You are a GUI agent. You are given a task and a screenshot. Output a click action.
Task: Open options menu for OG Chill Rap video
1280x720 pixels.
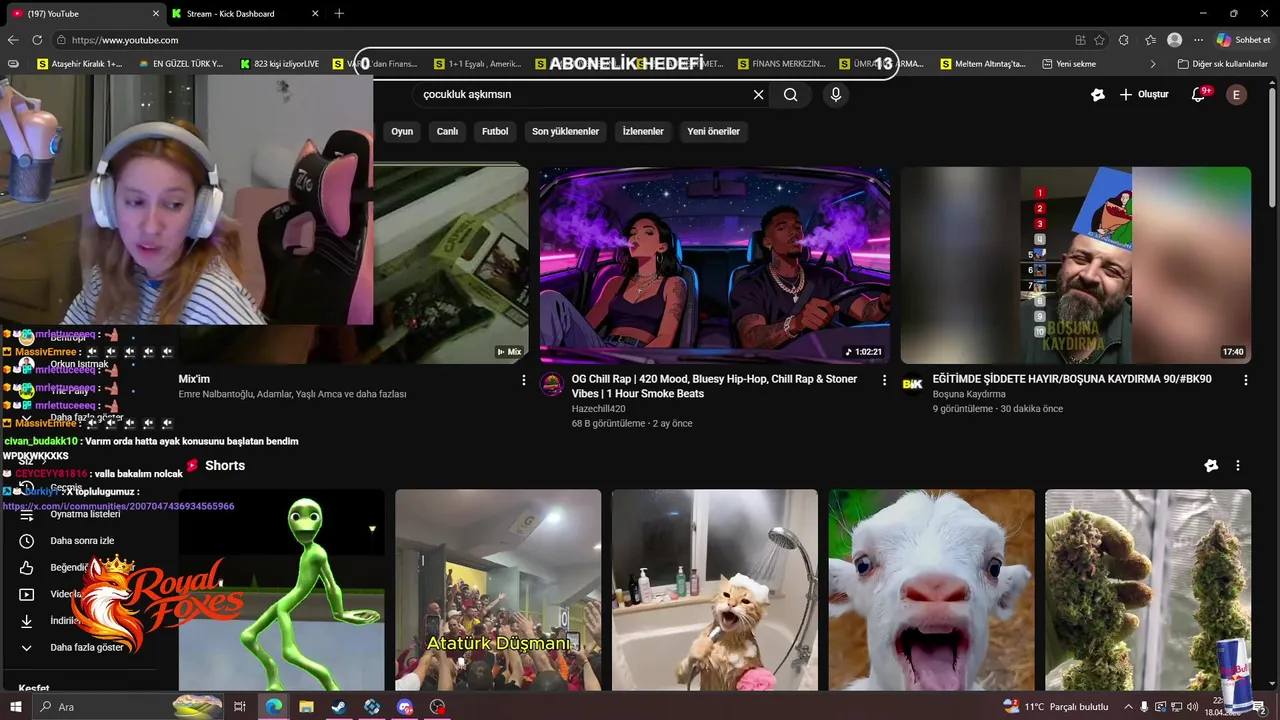point(884,380)
